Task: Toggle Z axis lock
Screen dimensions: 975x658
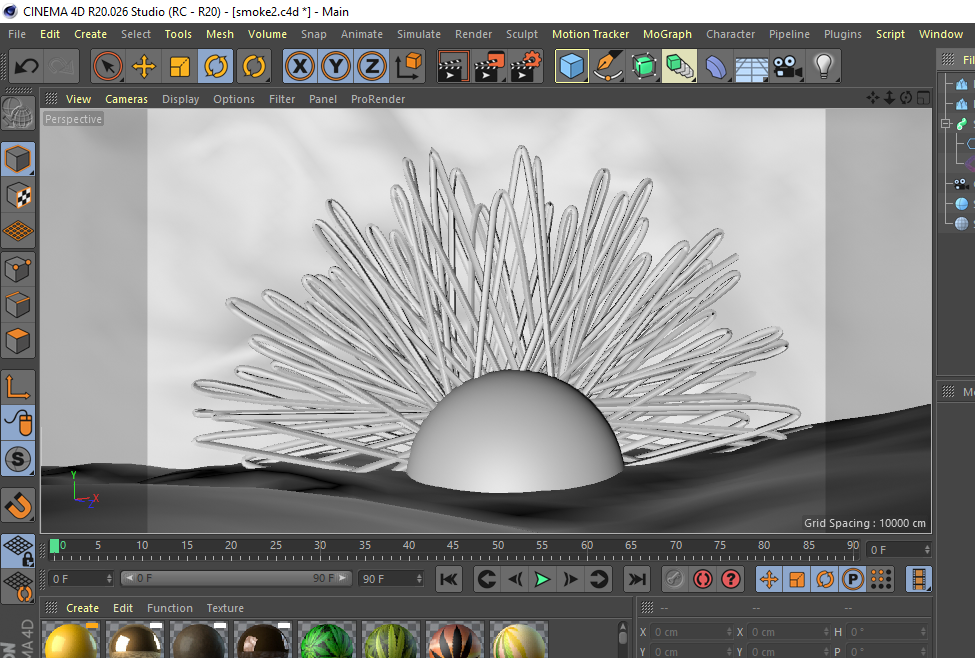Action: [x=372, y=66]
